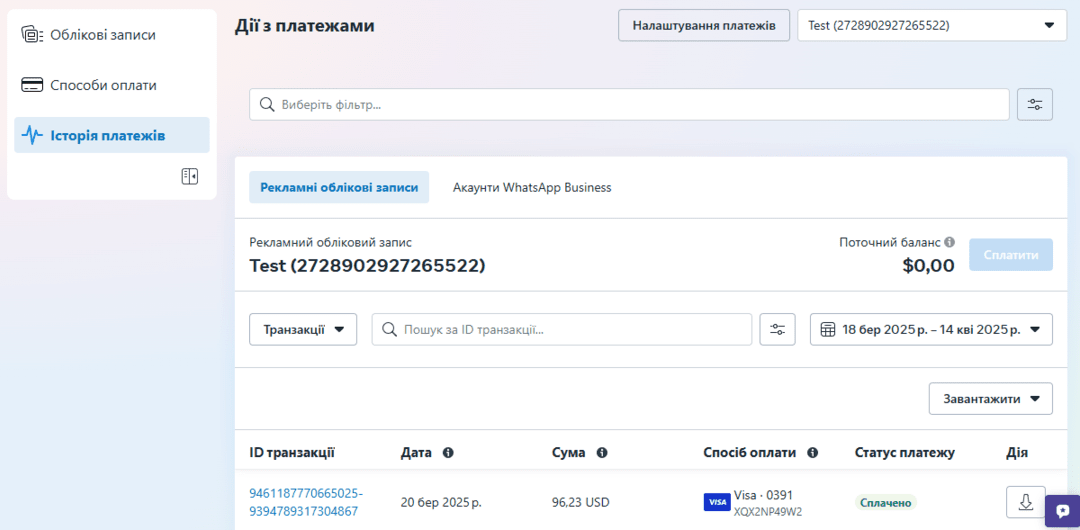Click the 96,23 USD amount cell

(x=581, y=502)
